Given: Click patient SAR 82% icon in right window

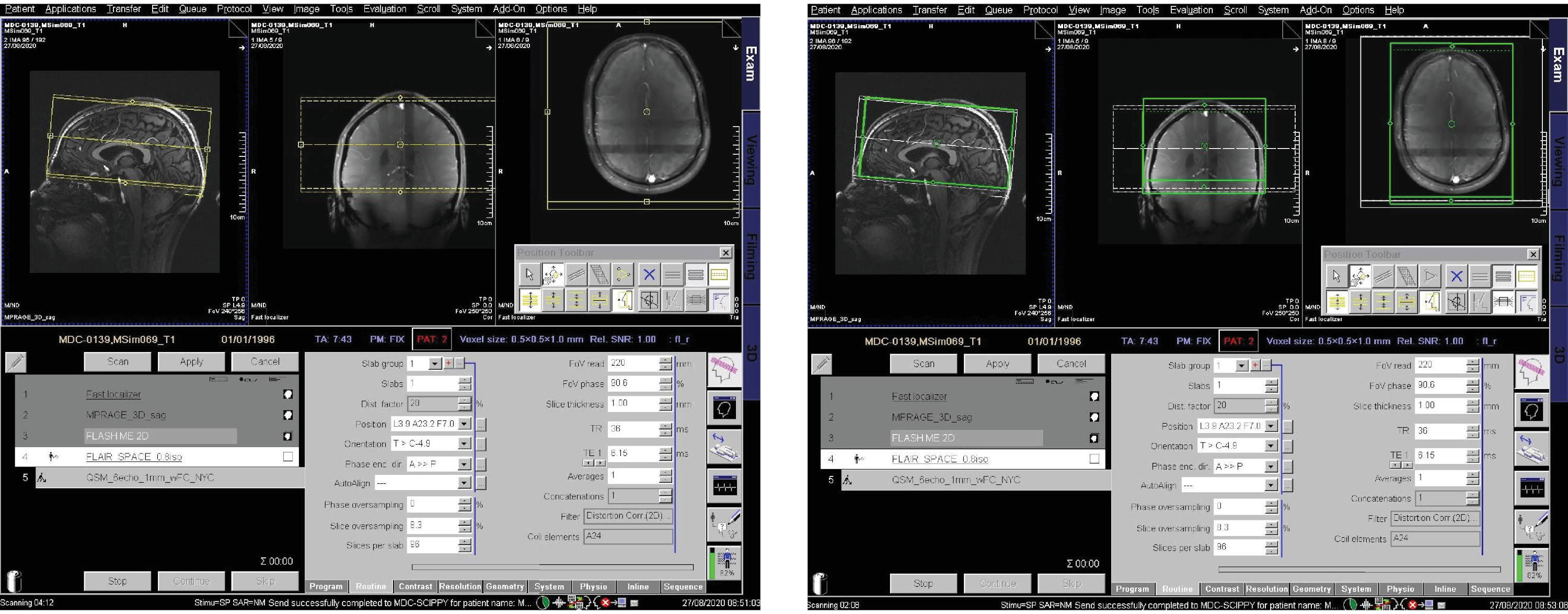Looking at the screenshot, I should coord(1532,565).
